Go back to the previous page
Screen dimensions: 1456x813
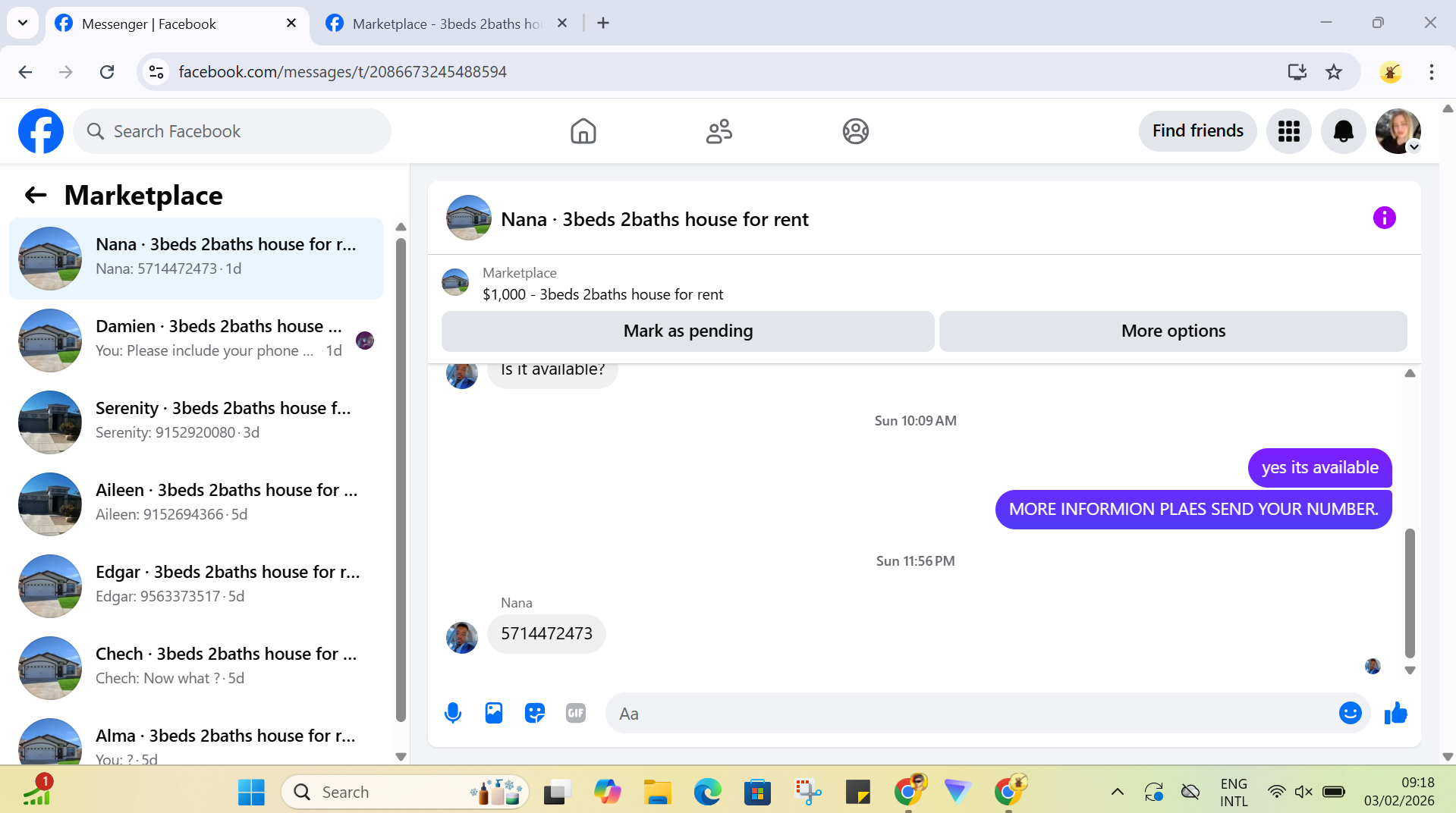tap(25, 72)
